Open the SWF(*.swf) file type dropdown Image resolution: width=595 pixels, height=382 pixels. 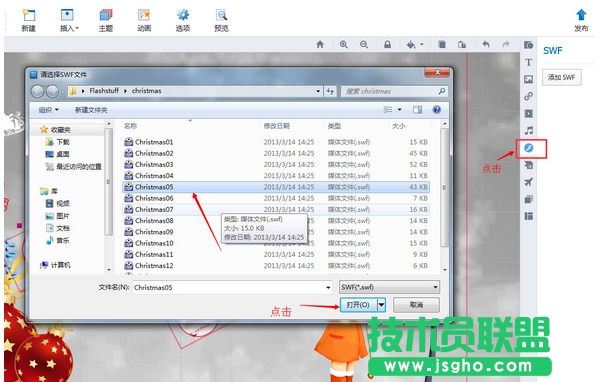click(389, 287)
